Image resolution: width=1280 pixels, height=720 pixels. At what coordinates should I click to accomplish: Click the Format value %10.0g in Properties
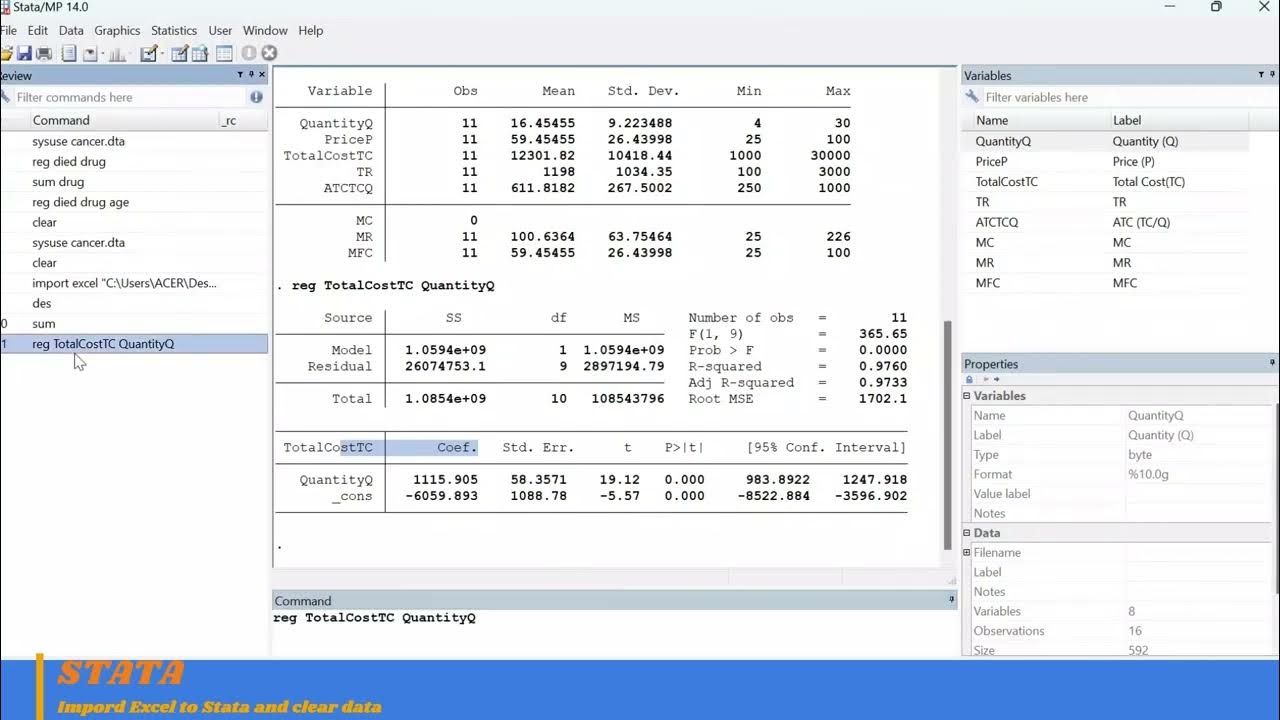click(x=1150, y=474)
